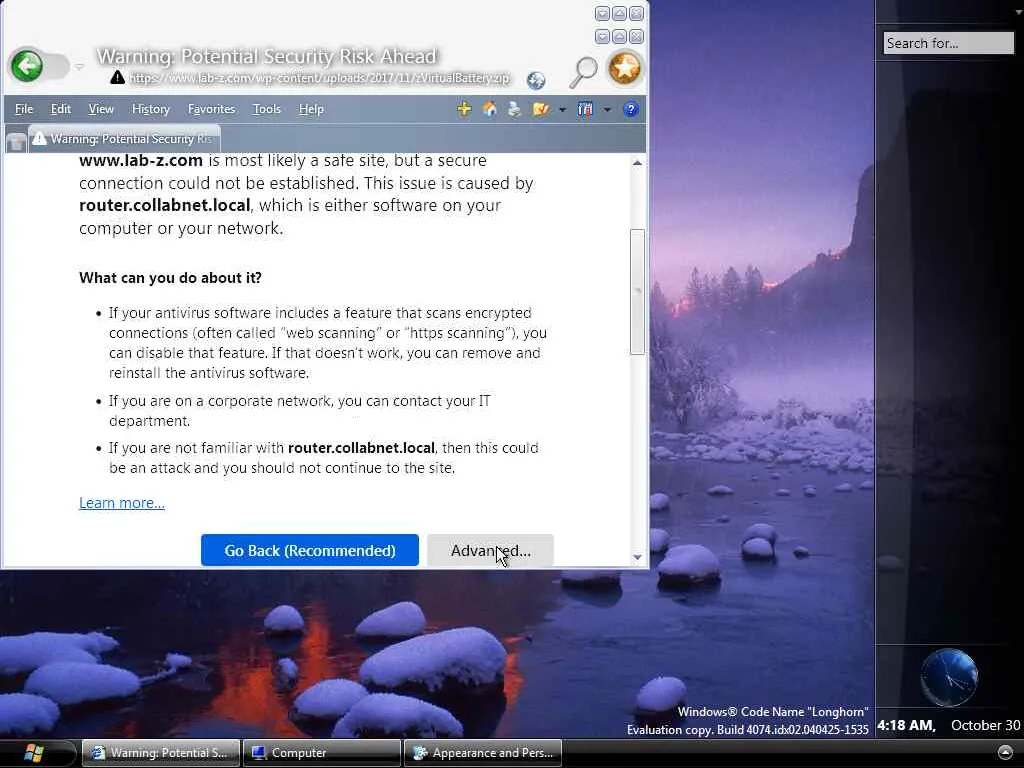Click the lab-z.com URL in address bar
1024x768 pixels.
319,78
